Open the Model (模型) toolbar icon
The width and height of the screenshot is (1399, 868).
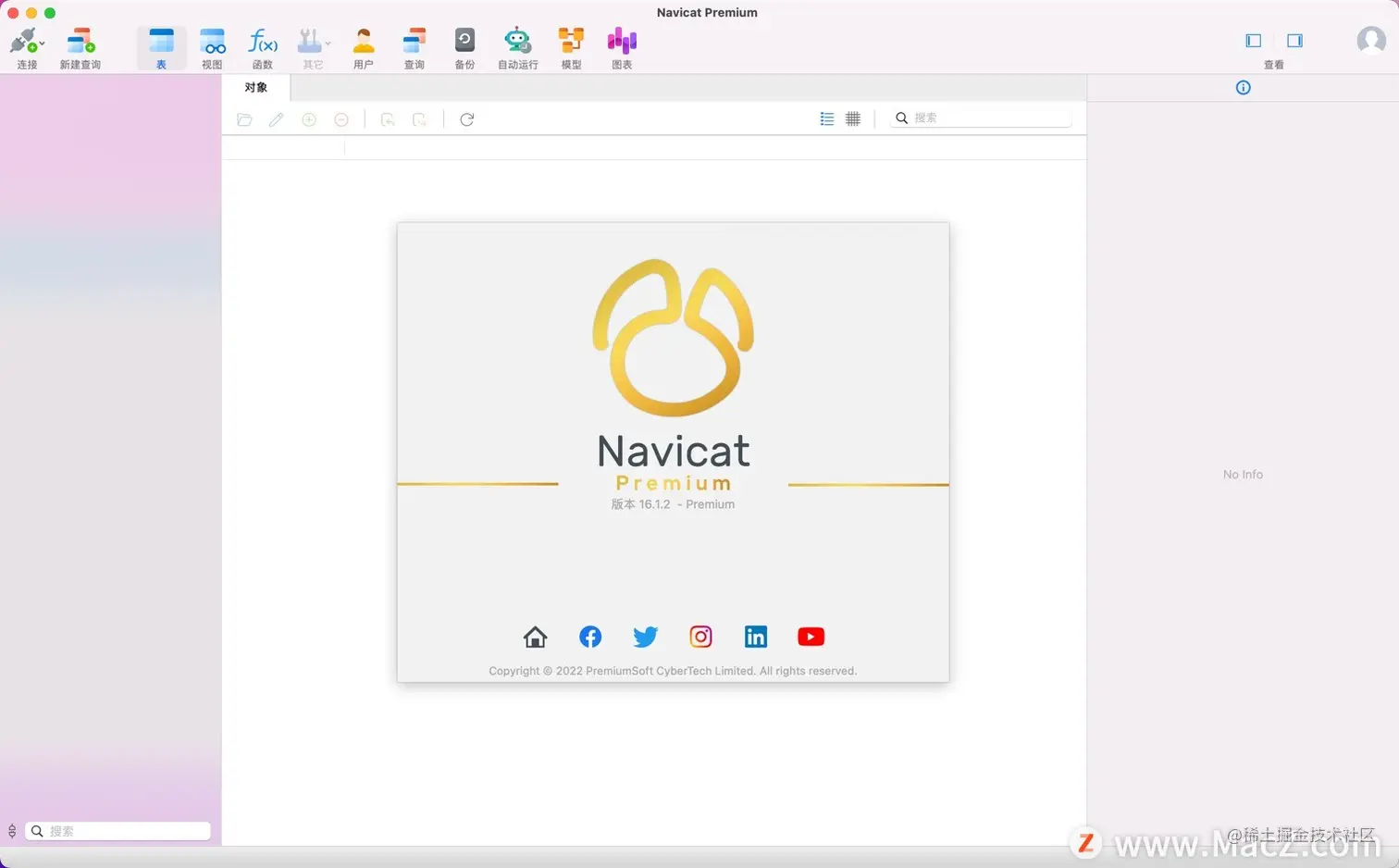571,42
